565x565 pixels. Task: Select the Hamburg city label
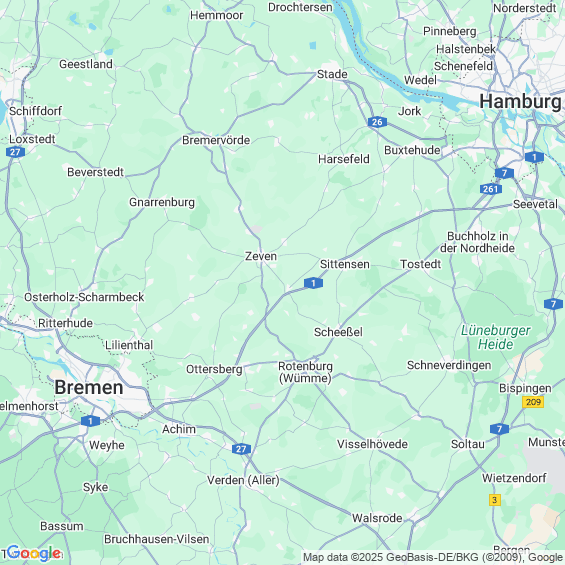520,102
